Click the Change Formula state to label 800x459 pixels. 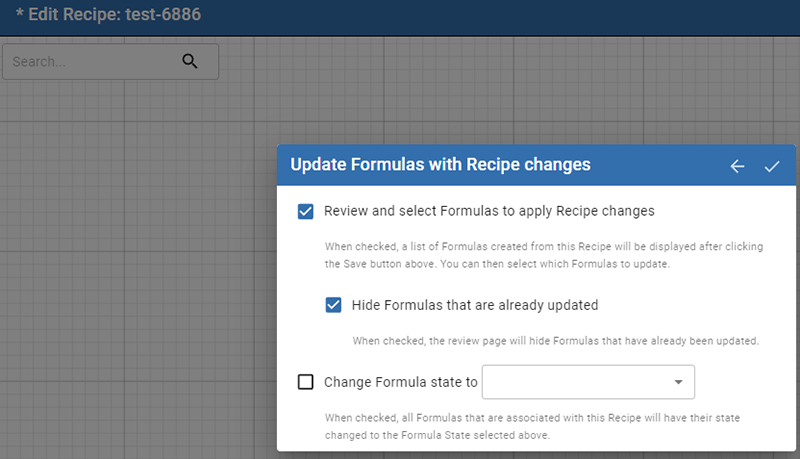point(400,382)
